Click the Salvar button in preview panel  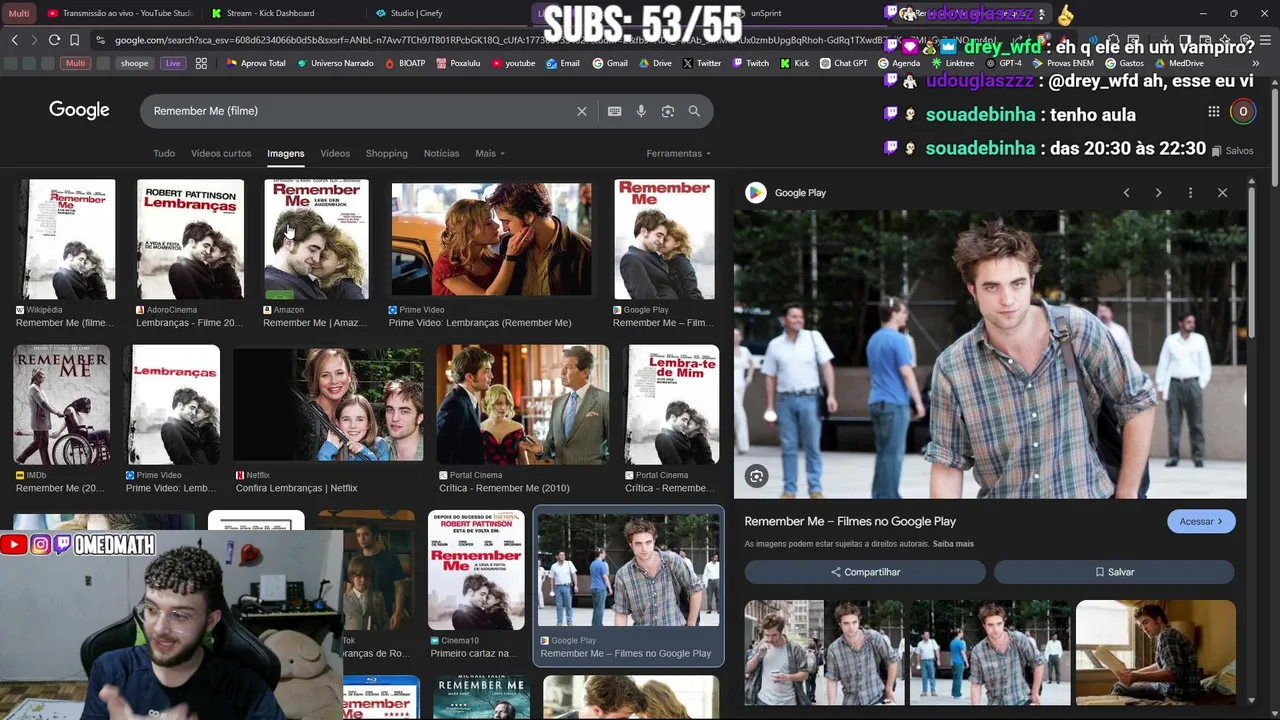point(1114,572)
